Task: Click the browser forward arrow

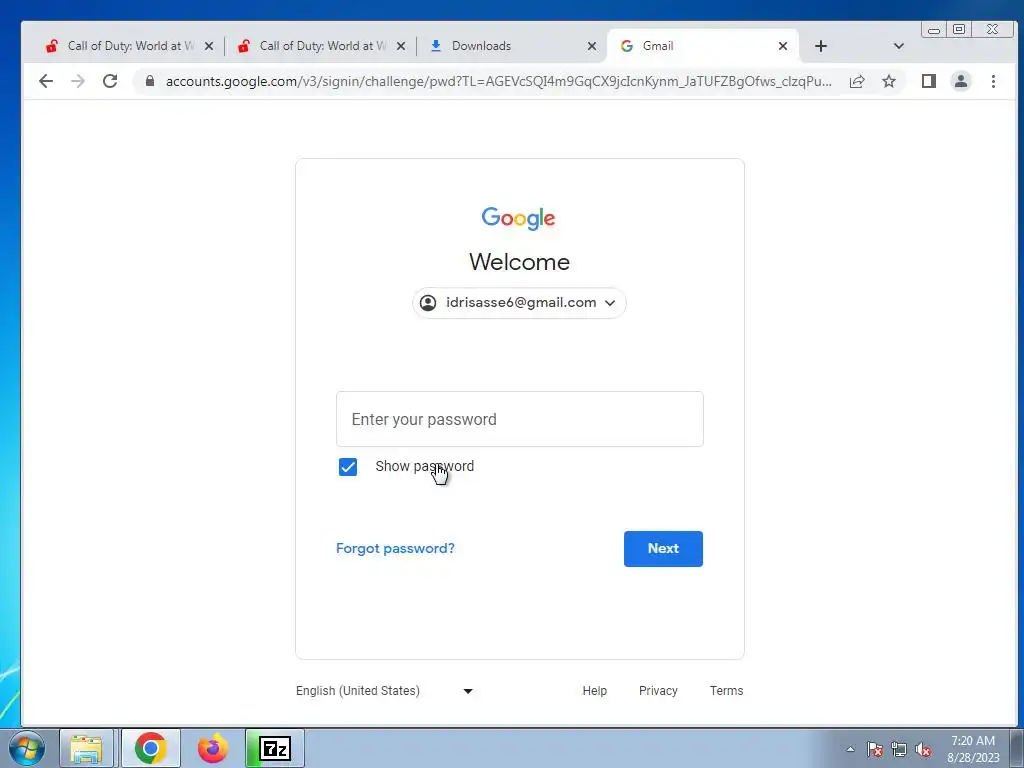Action: pos(78,81)
